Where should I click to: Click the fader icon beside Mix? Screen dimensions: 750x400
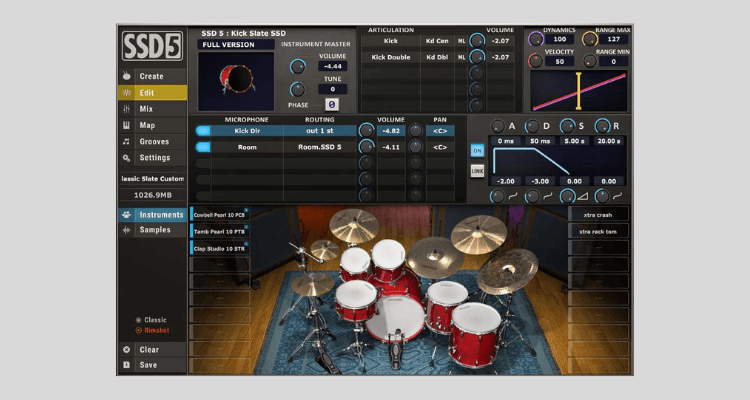126,109
